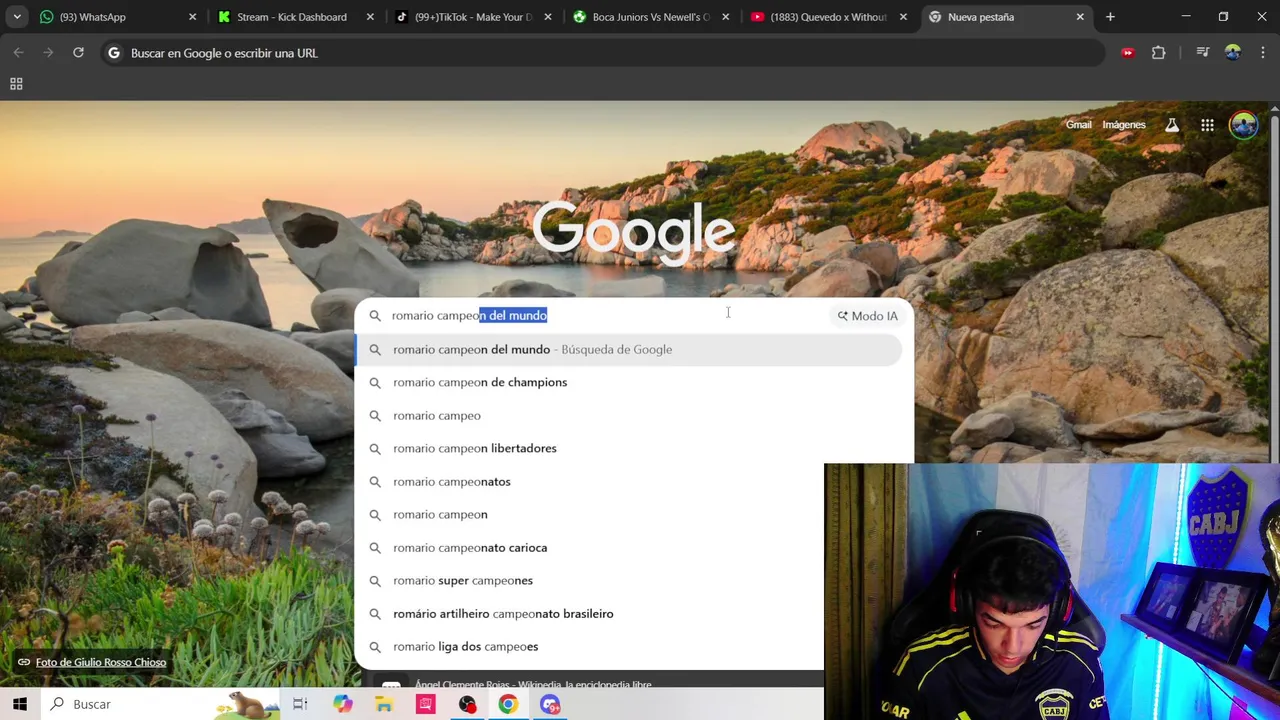The height and width of the screenshot is (720, 1280).
Task: Open Google Chrome from the taskbar
Action: coord(508,704)
